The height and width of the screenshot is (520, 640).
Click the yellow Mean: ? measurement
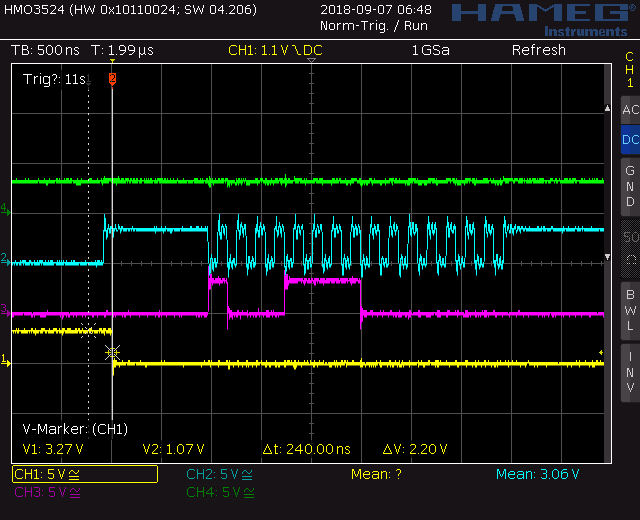(x=376, y=474)
